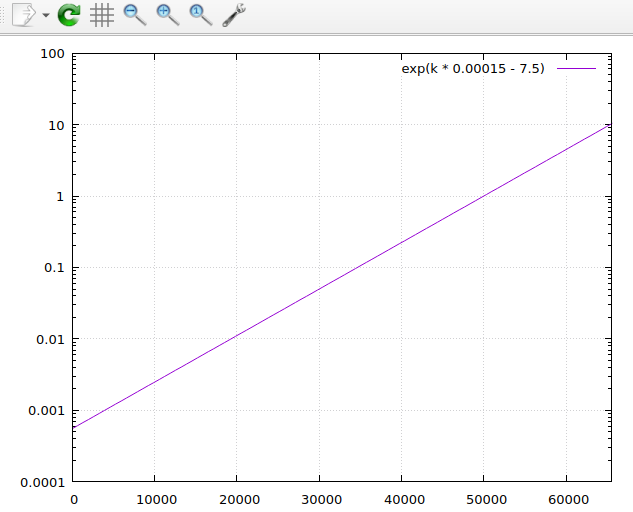Click the y-axis tick label 0.0001
This screenshot has height=512, width=633.
pyautogui.click(x=42, y=482)
